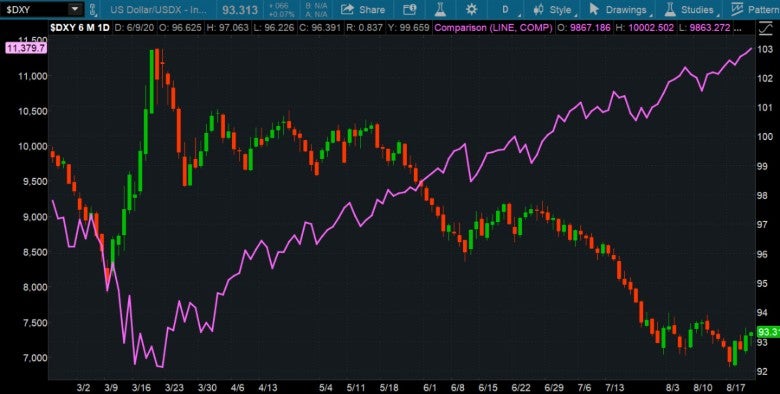Click the symbol link chain icon
Viewport: 780px width, 394px height.
click(92, 9)
